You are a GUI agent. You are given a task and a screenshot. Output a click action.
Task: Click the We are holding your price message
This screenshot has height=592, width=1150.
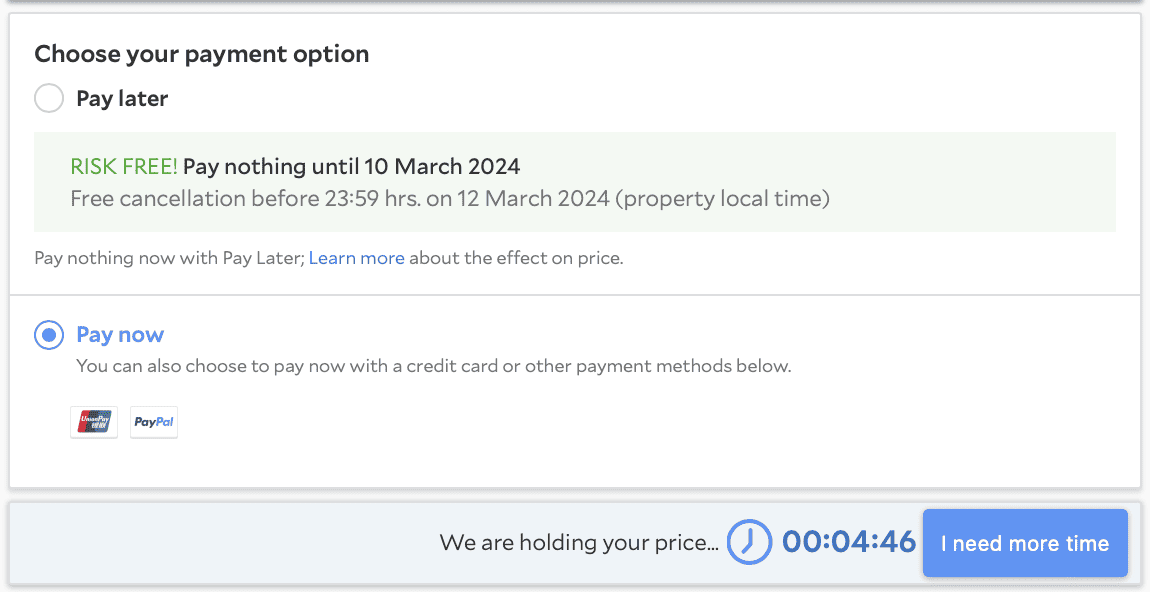(578, 544)
